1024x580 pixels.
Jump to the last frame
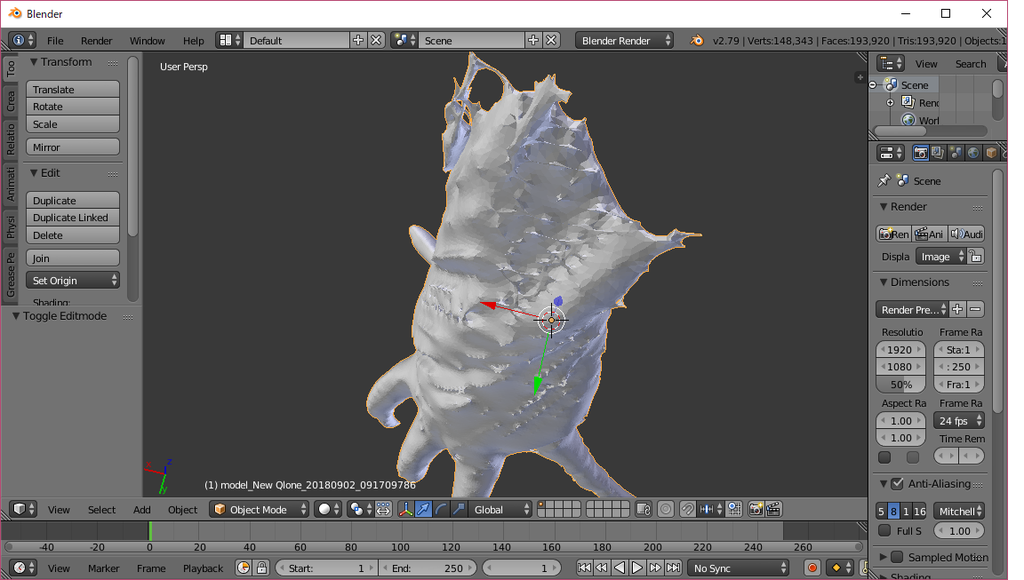673,568
